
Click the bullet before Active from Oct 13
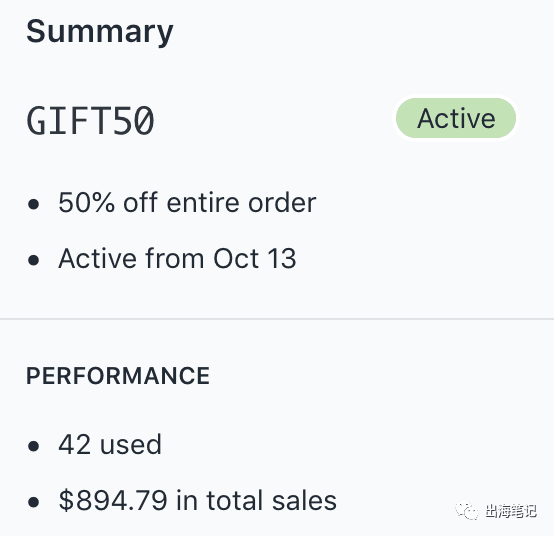tap(34, 260)
